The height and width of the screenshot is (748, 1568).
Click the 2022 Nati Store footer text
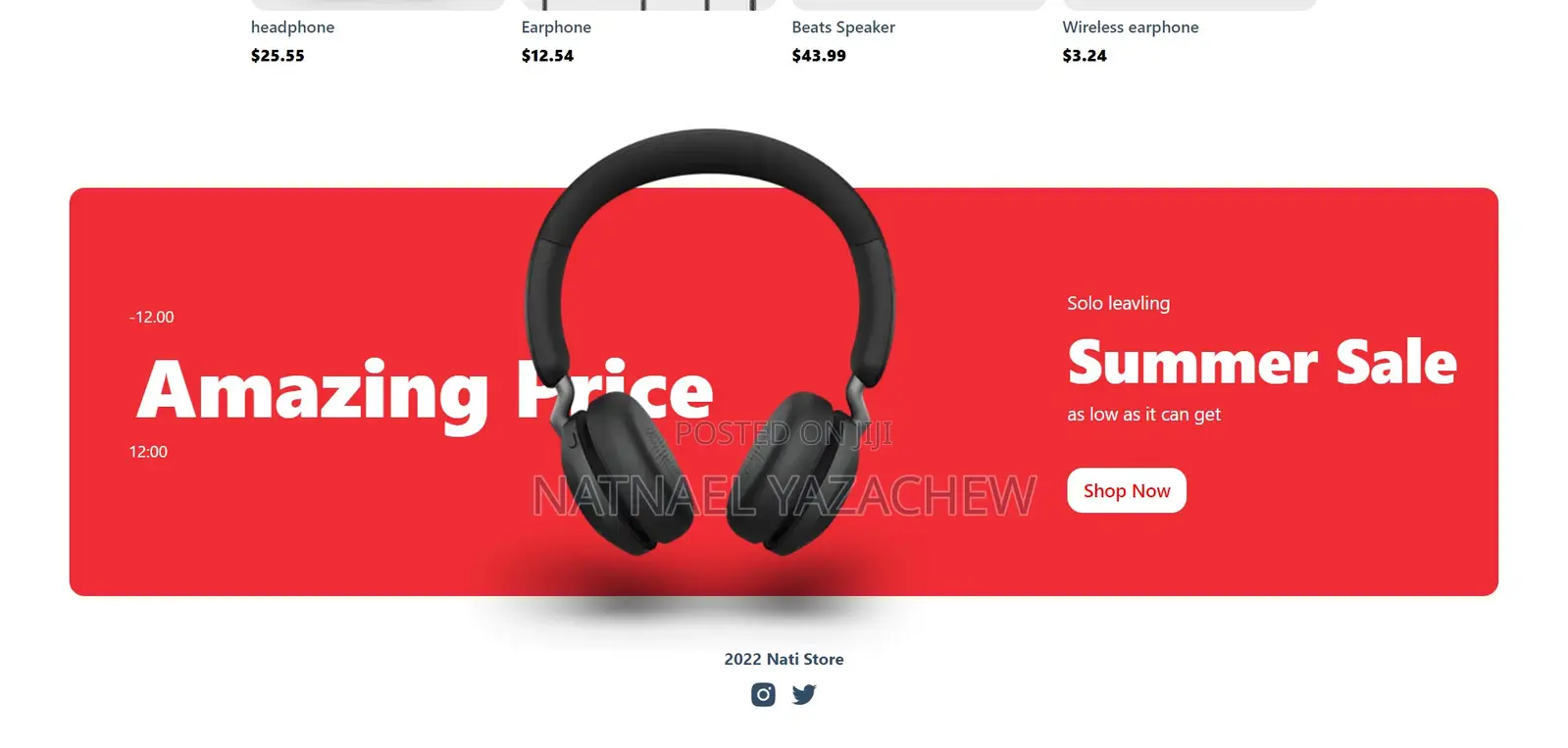pyautogui.click(x=784, y=659)
